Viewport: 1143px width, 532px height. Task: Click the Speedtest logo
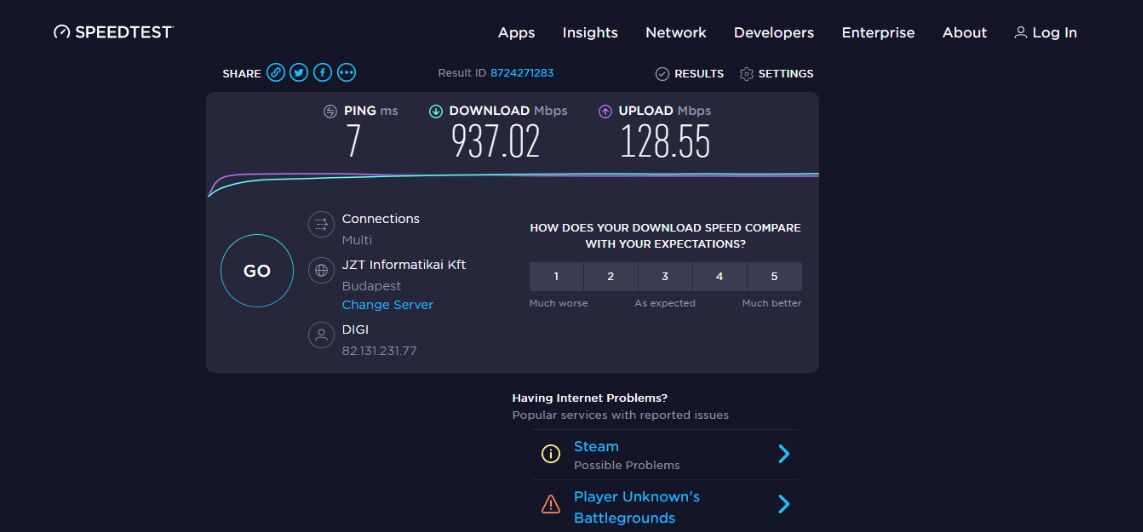tap(113, 32)
